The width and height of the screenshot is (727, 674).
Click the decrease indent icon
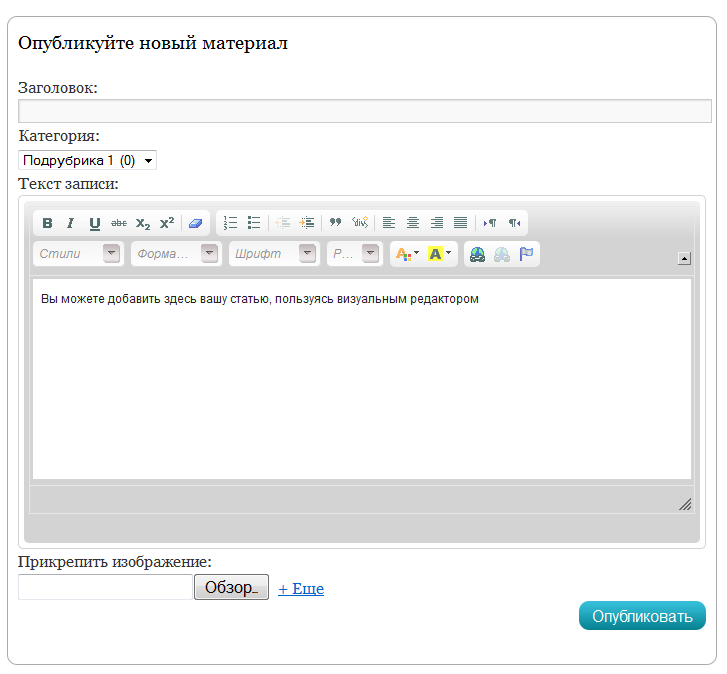click(x=282, y=223)
